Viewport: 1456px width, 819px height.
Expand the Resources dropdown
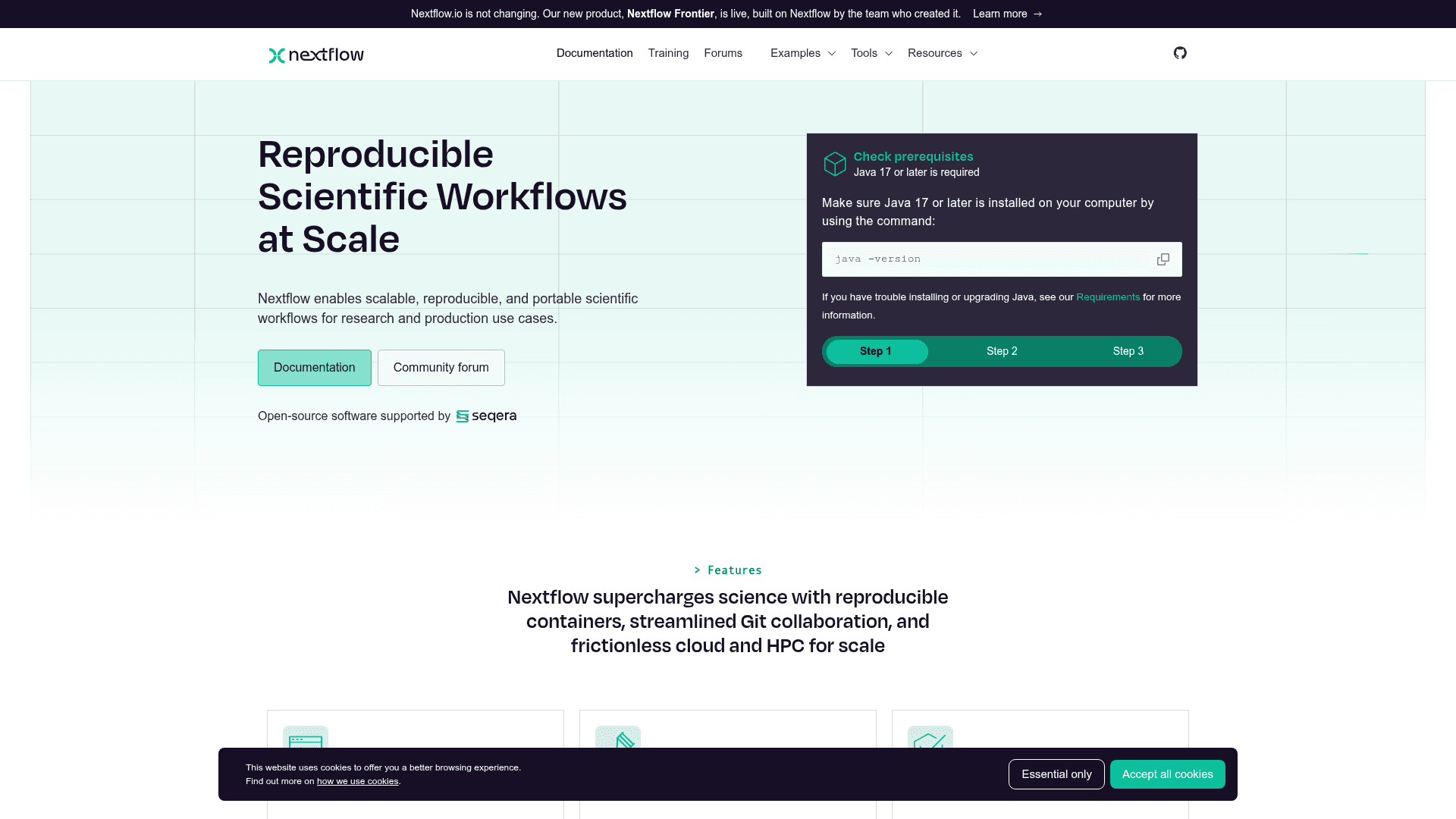pos(943,53)
